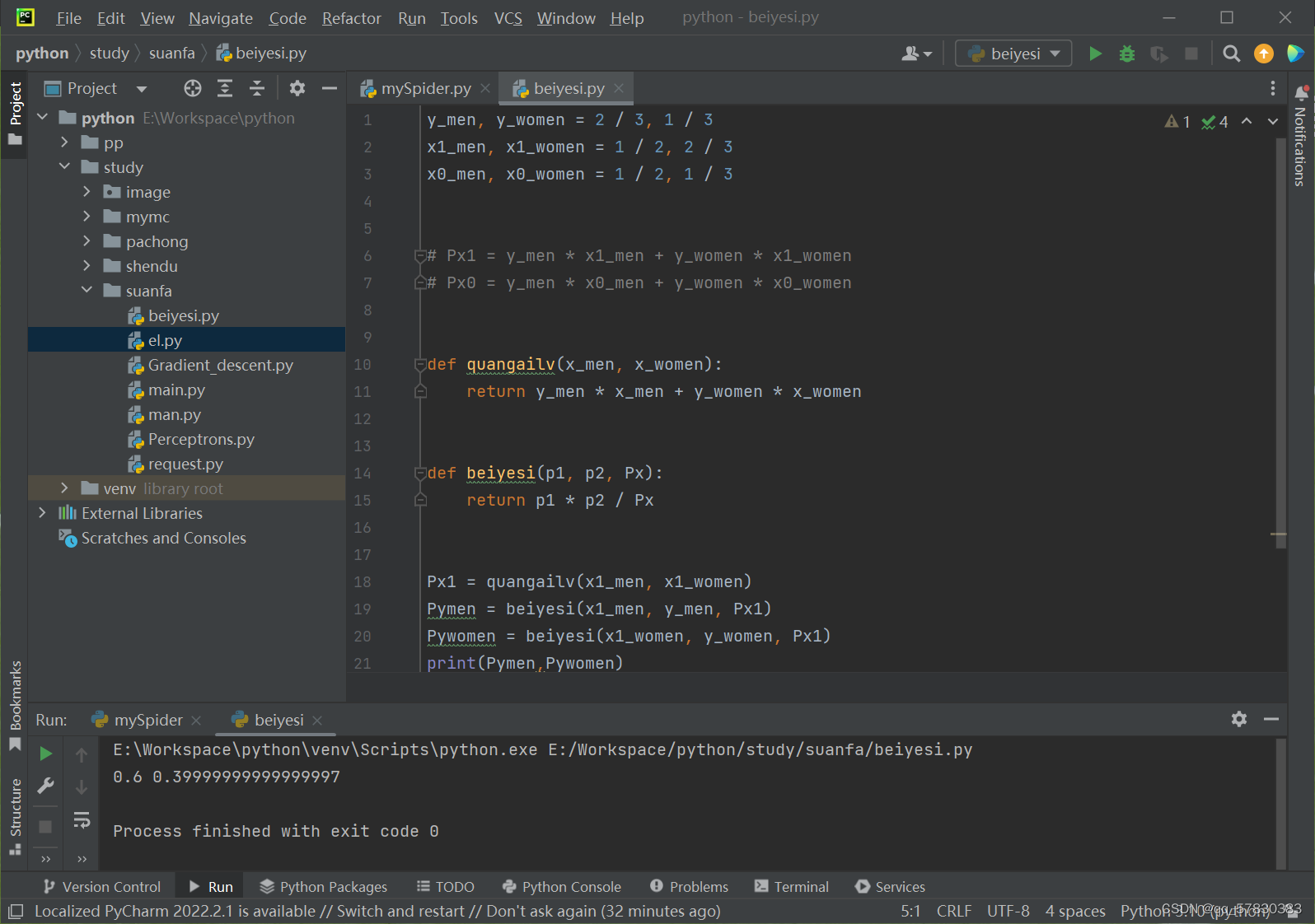Collapse the suanfa folder
Image resolution: width=1315 pixels, height=924 pixels.
[87, 291]
